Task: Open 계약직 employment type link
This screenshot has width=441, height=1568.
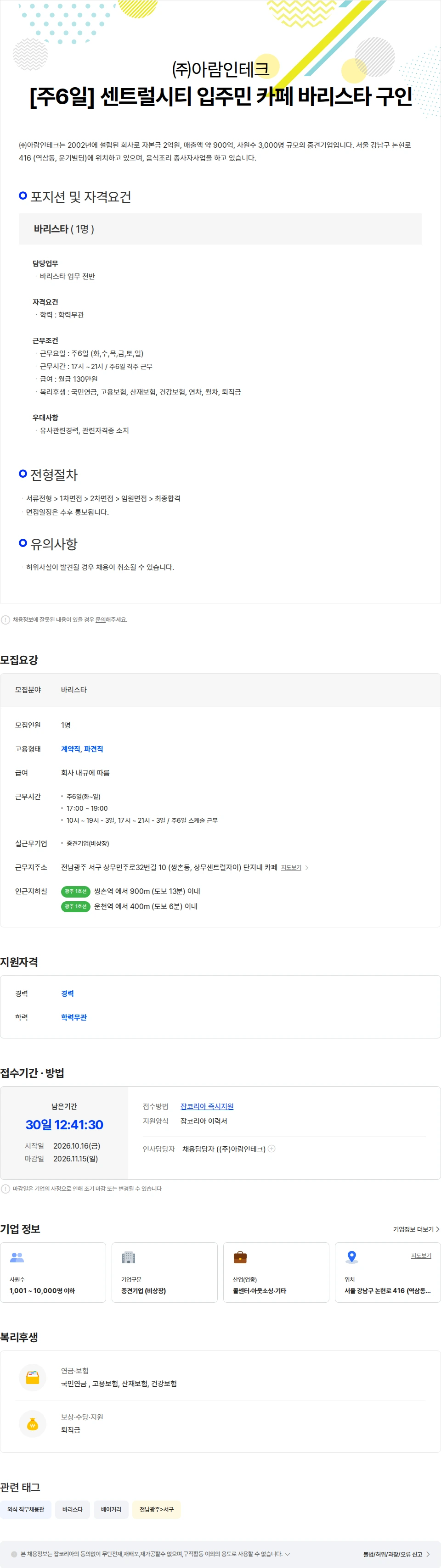Action: click(71, 749)
